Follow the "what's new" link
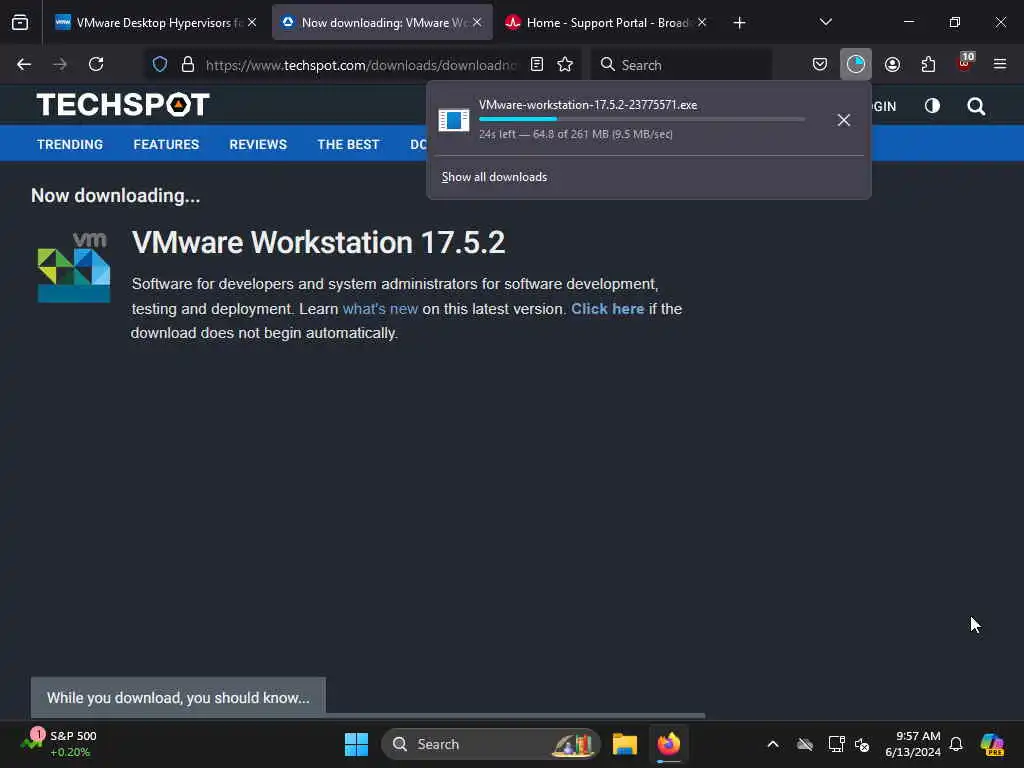Screen dimensions: 1024x768 pyautogui.click(x=380, y=309)
